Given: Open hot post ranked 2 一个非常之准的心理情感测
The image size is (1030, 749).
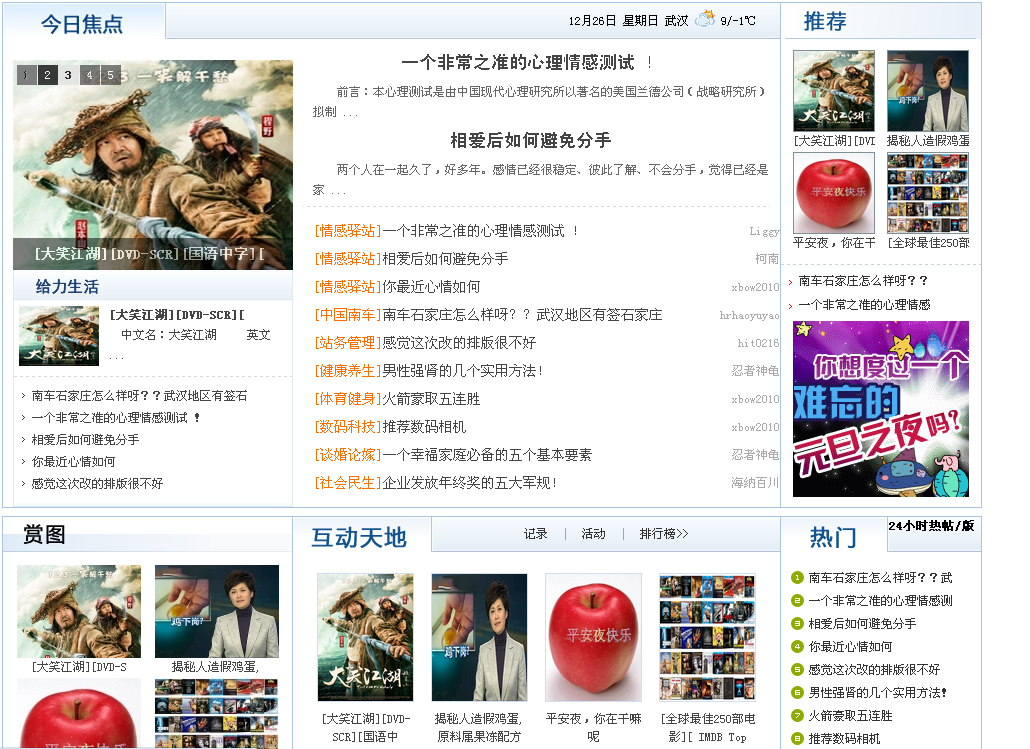Looking at the screenshot, I should tap(880, 601).
